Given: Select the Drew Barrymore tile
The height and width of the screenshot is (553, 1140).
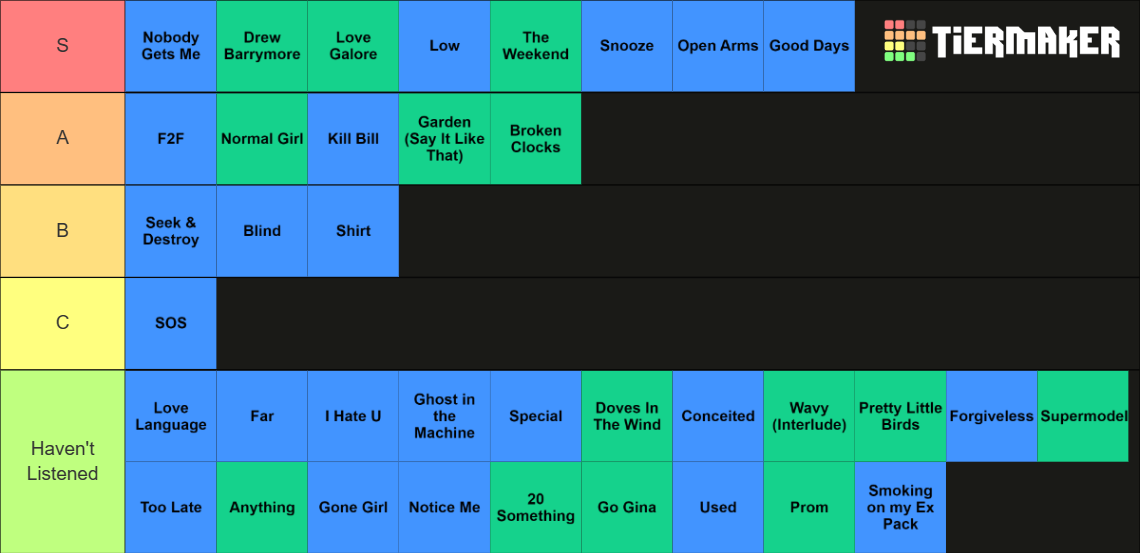Looking at the screenshot, I should point(262,46).
